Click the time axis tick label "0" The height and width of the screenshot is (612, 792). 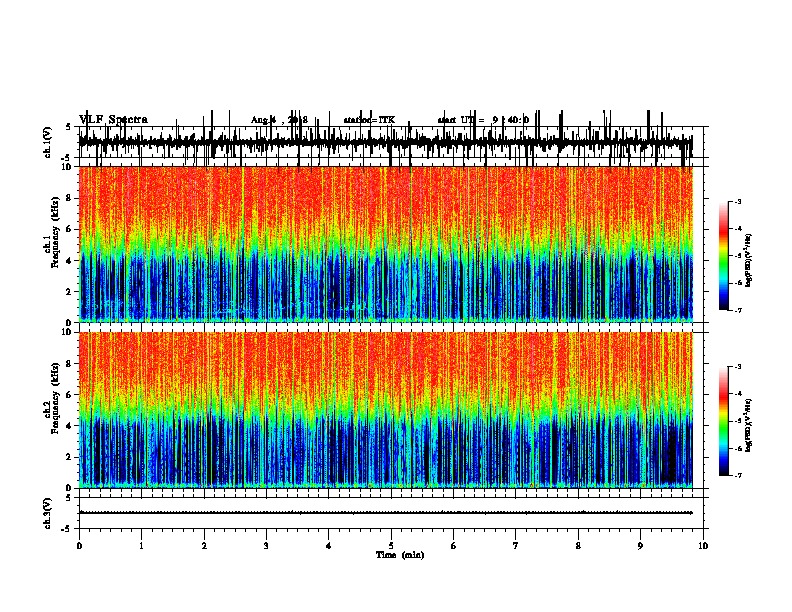pos(79,546)
